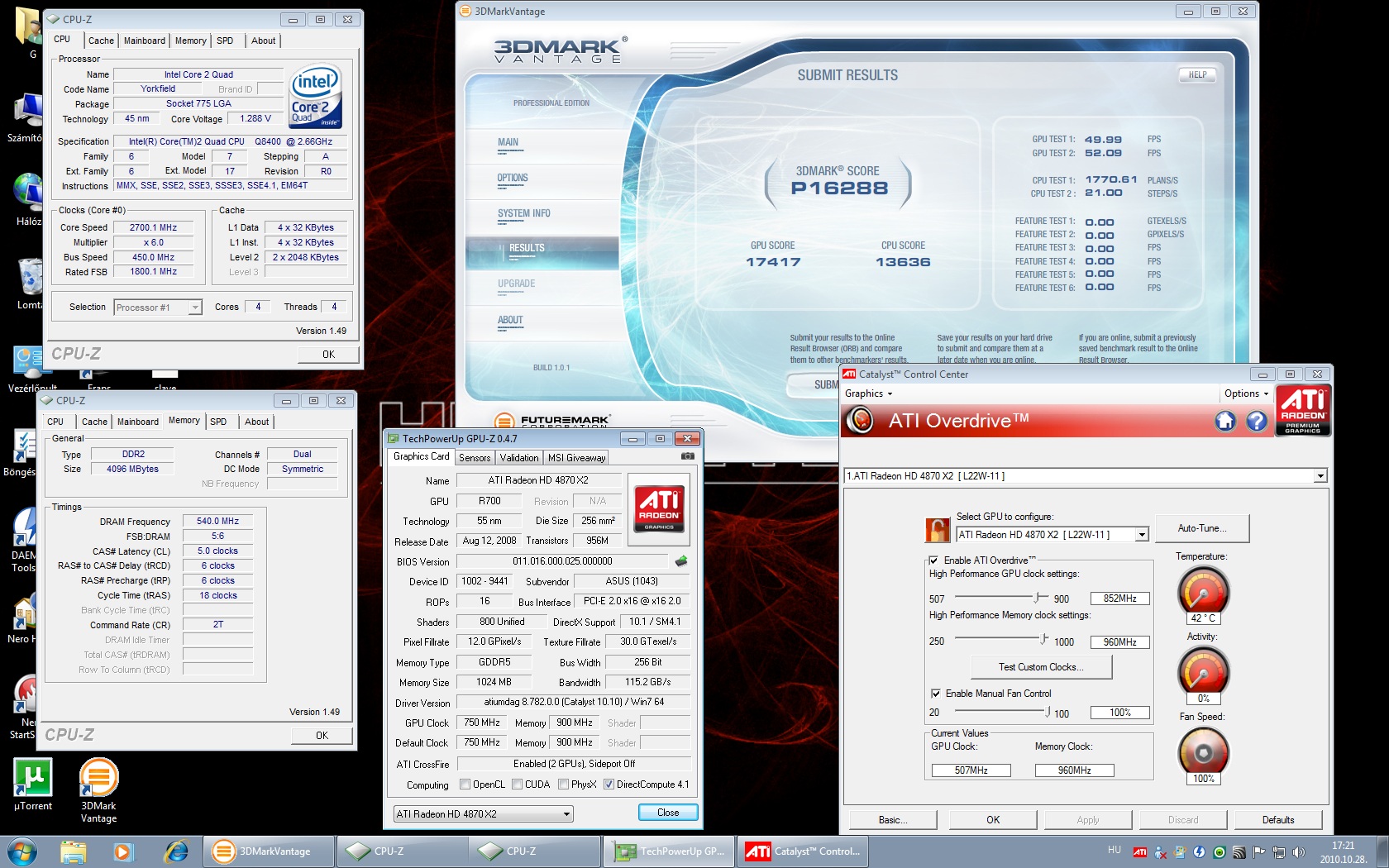Viewport: 1389px width, 868px height.
Task: Open the Windows Start menu orb
Action: point(22,851)
